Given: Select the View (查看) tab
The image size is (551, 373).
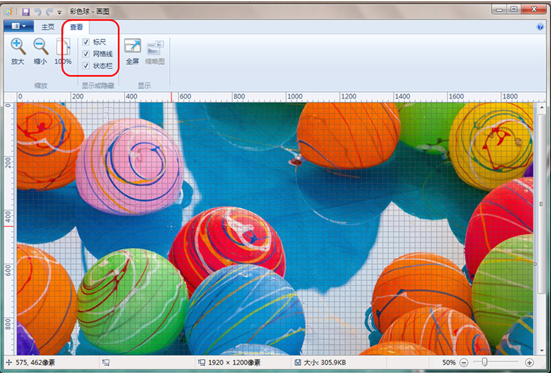Looking at the screenshot, I should [76, 27].
